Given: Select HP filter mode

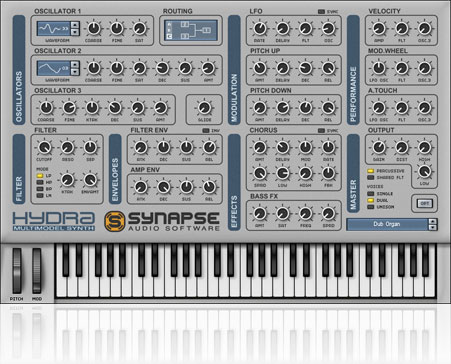Looking at the screenshot, I should pyautogui.click(x=40, y=182).
